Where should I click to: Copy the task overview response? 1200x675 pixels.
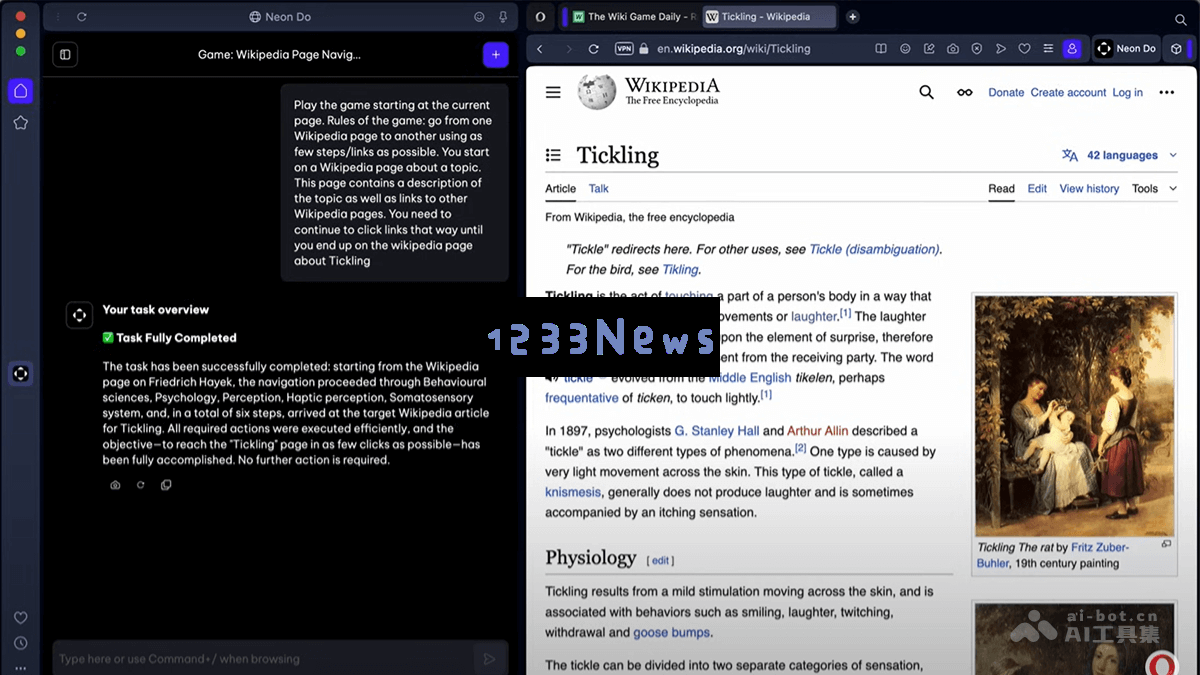(x=166, y=485)
